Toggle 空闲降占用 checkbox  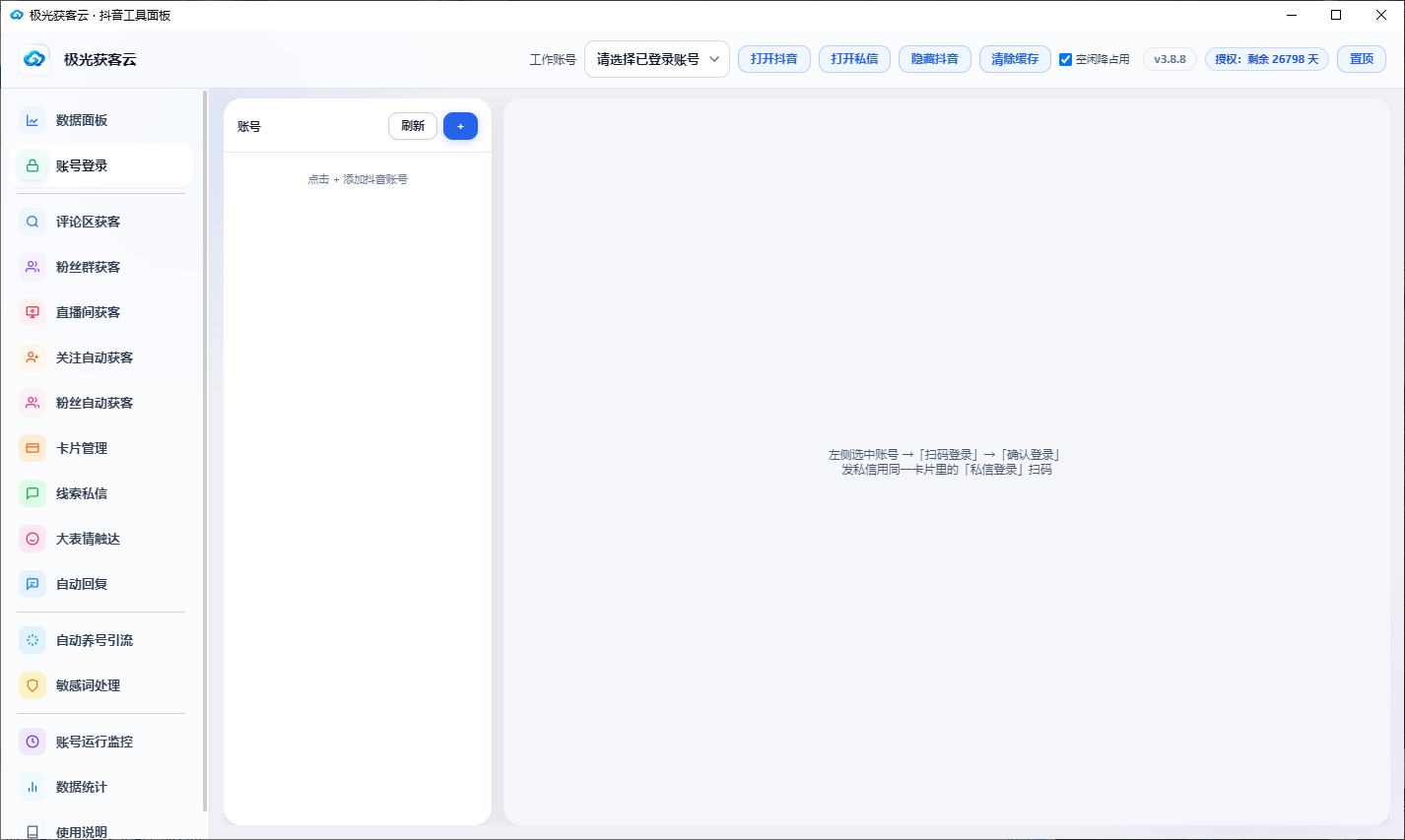coord(1065,59)
